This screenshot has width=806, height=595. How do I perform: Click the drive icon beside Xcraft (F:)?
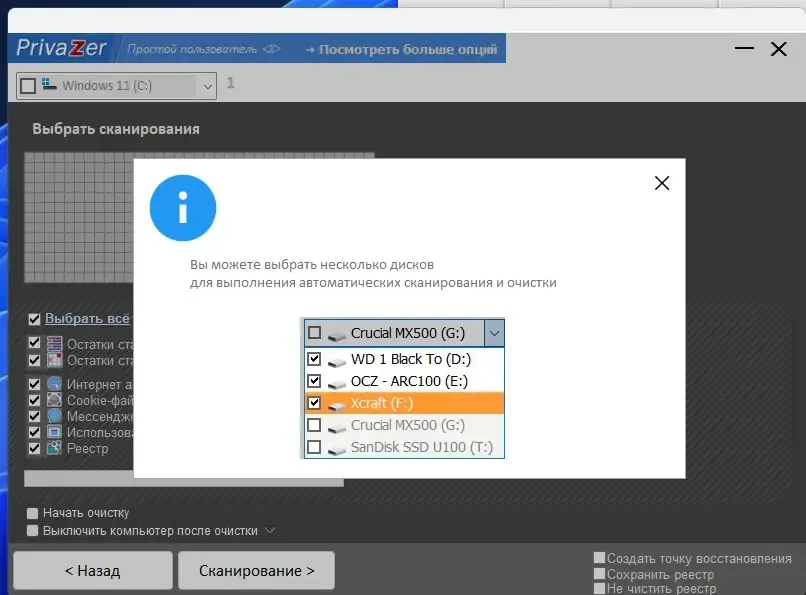pos(336,405)
